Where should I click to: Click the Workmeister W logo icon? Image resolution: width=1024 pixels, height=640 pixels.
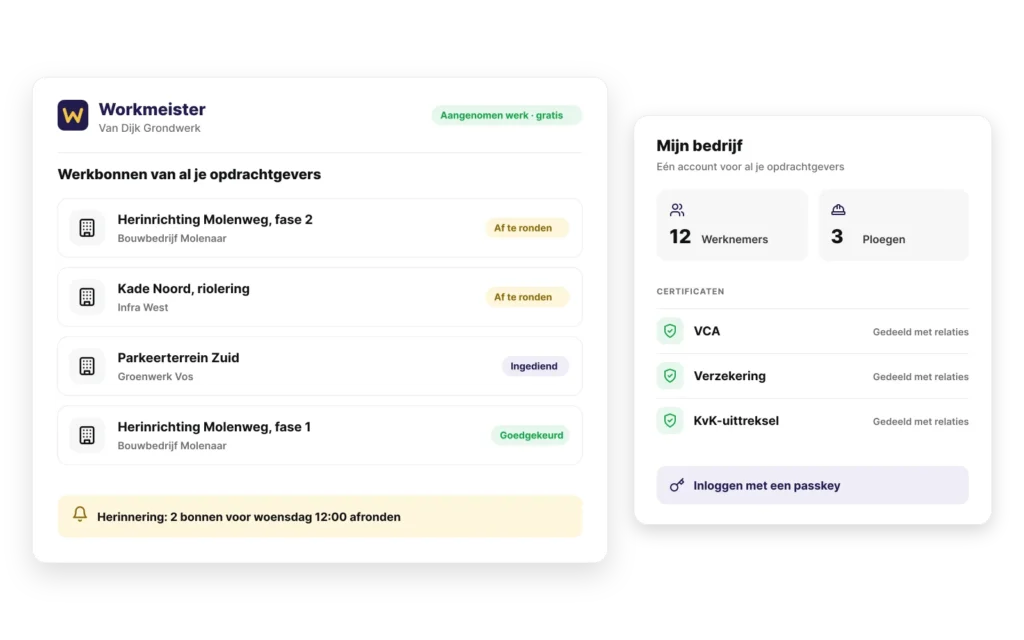tap(72, 115)
